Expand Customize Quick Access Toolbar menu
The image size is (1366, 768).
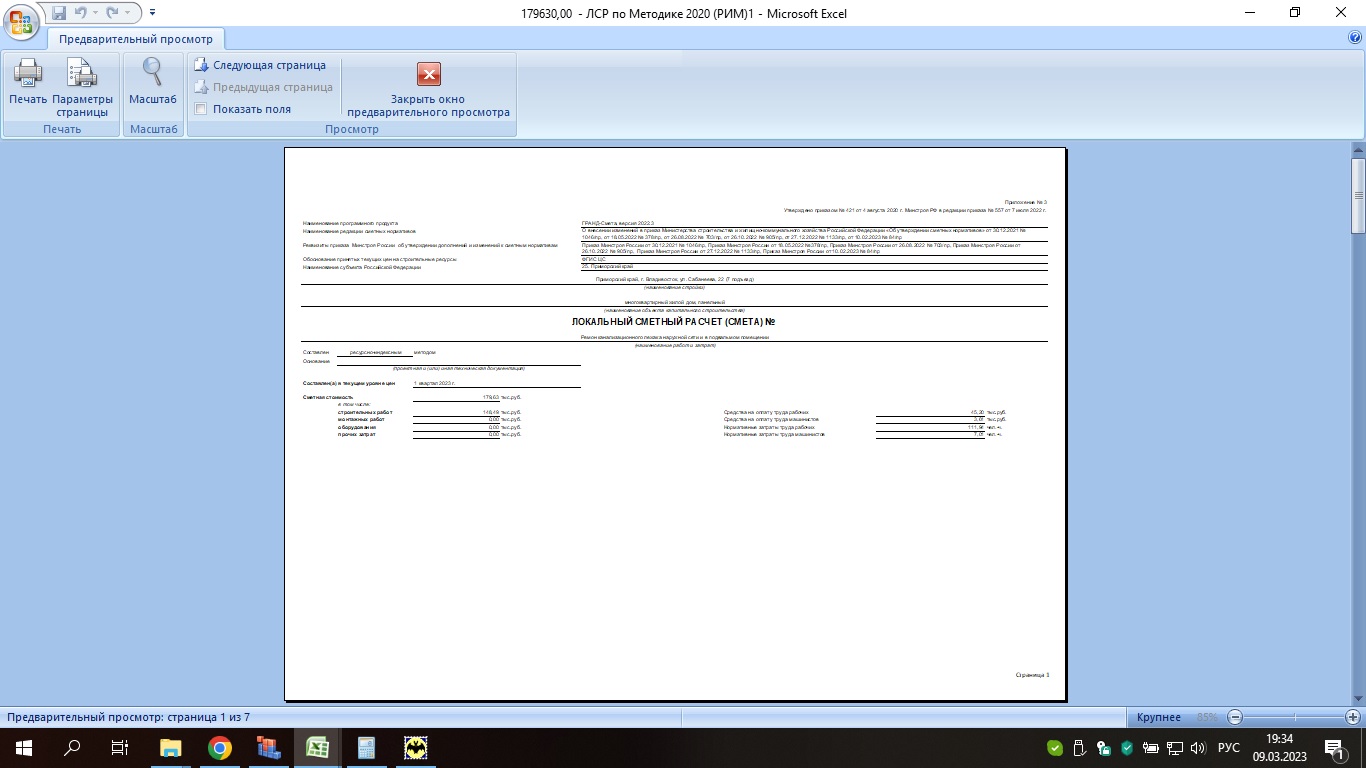click(152, 13)
